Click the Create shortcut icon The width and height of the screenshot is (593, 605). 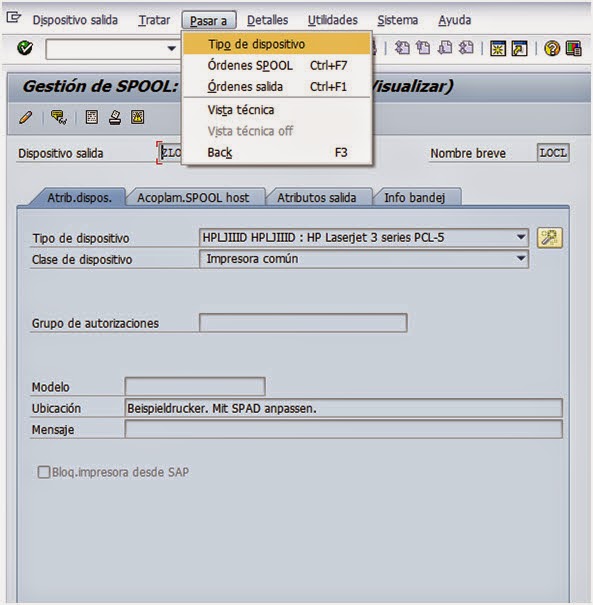click(x=519, y=49)
